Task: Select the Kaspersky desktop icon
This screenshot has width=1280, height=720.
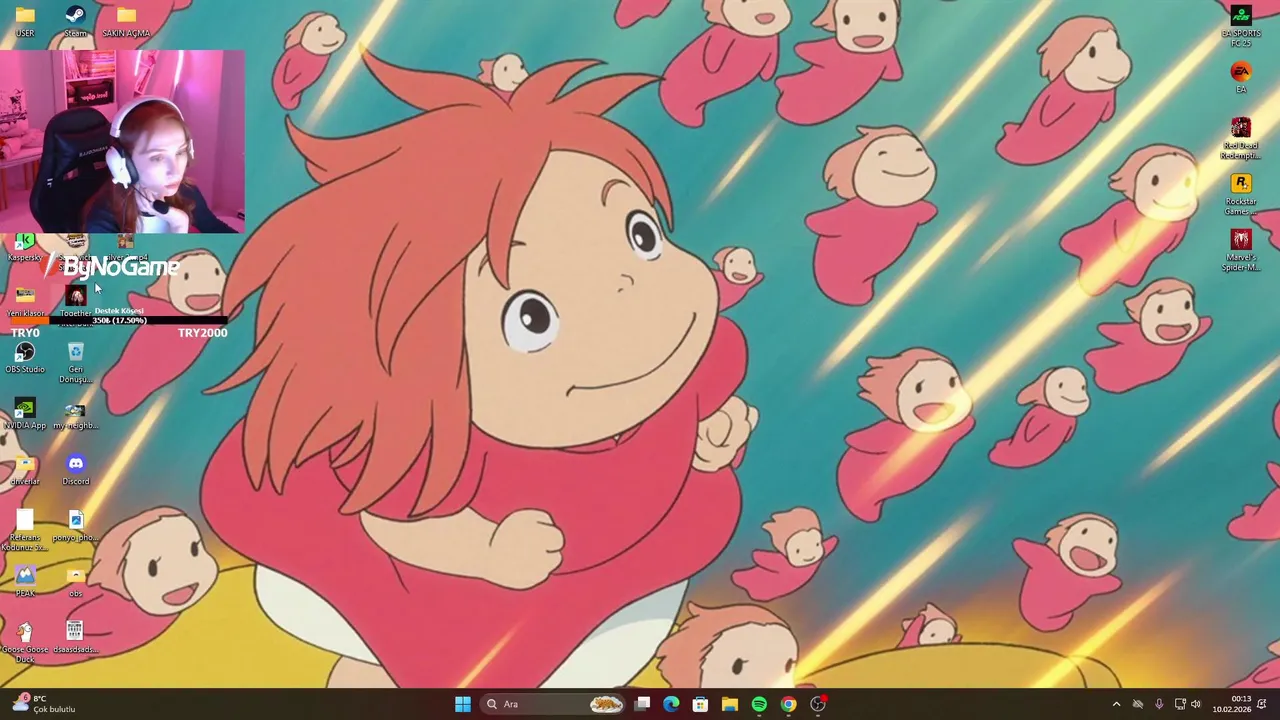Action: pyautogui.click(x=25, y=248)
